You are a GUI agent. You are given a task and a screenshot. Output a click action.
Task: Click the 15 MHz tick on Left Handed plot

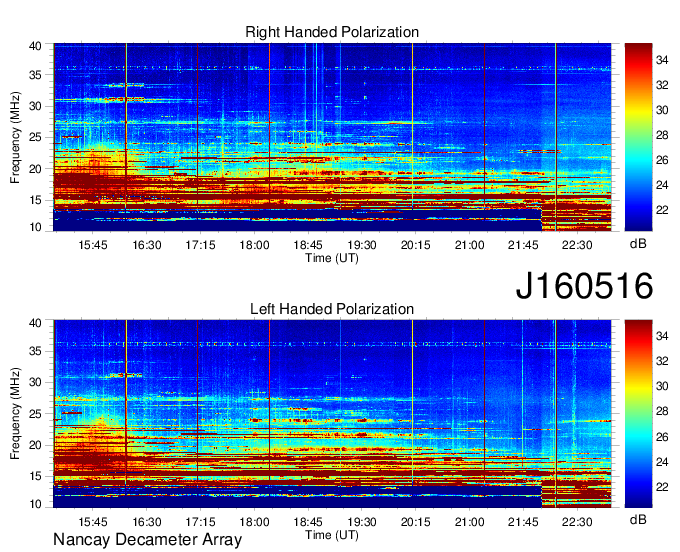click(x=36, y=476)
